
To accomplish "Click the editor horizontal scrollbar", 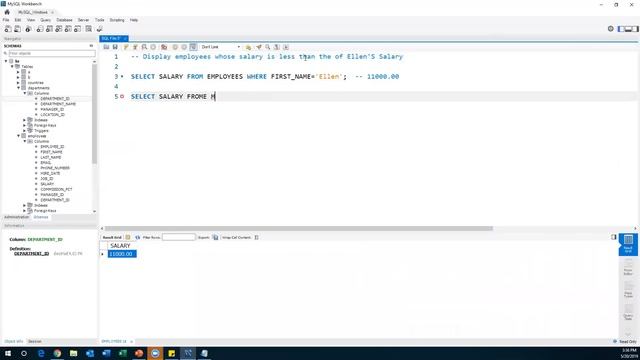I will click(x=298, y=229).
